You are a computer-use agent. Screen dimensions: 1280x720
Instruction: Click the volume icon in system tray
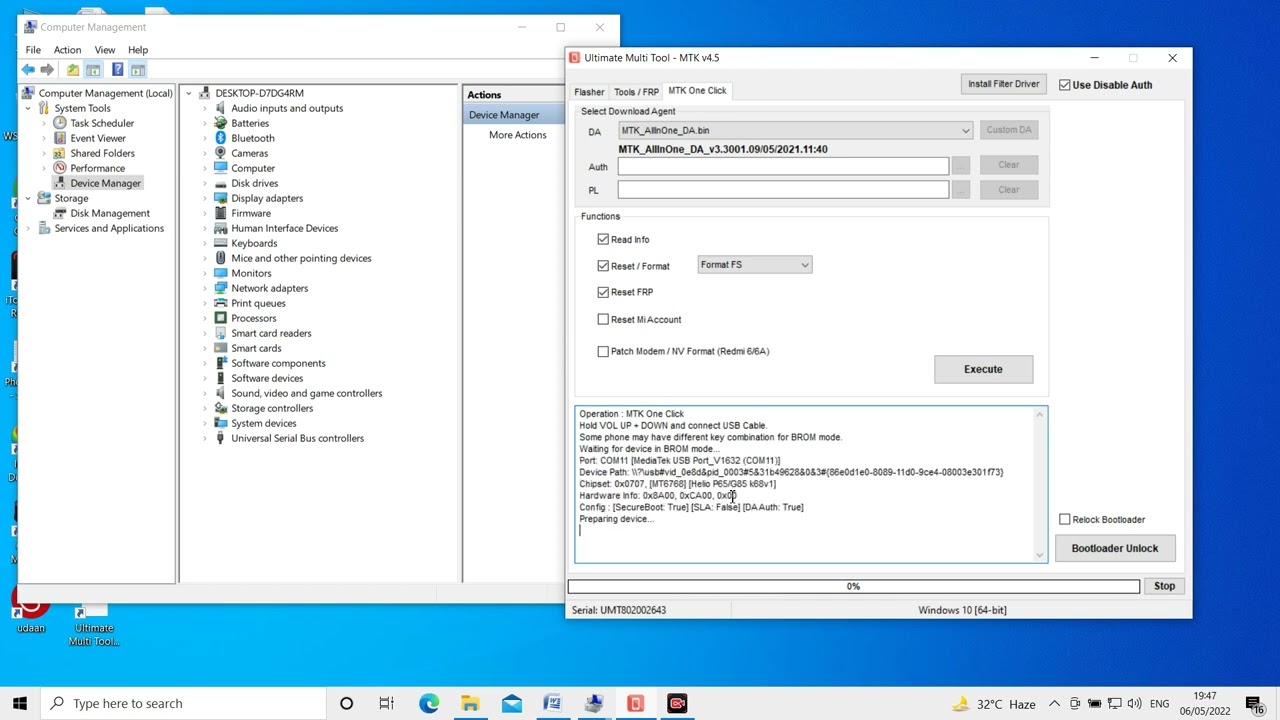(x=1135, y=704)
